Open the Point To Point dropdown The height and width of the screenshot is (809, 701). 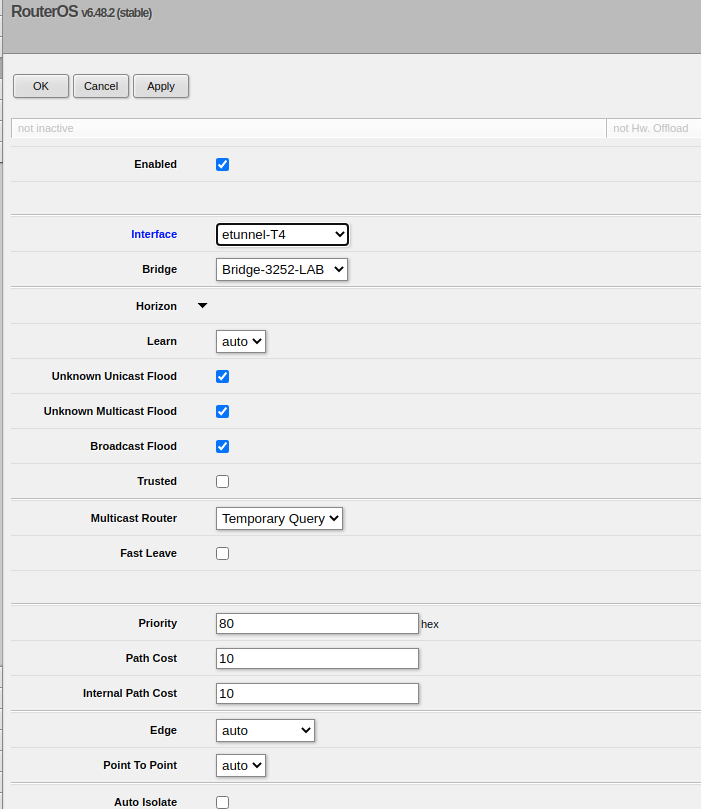click(241, 765)
